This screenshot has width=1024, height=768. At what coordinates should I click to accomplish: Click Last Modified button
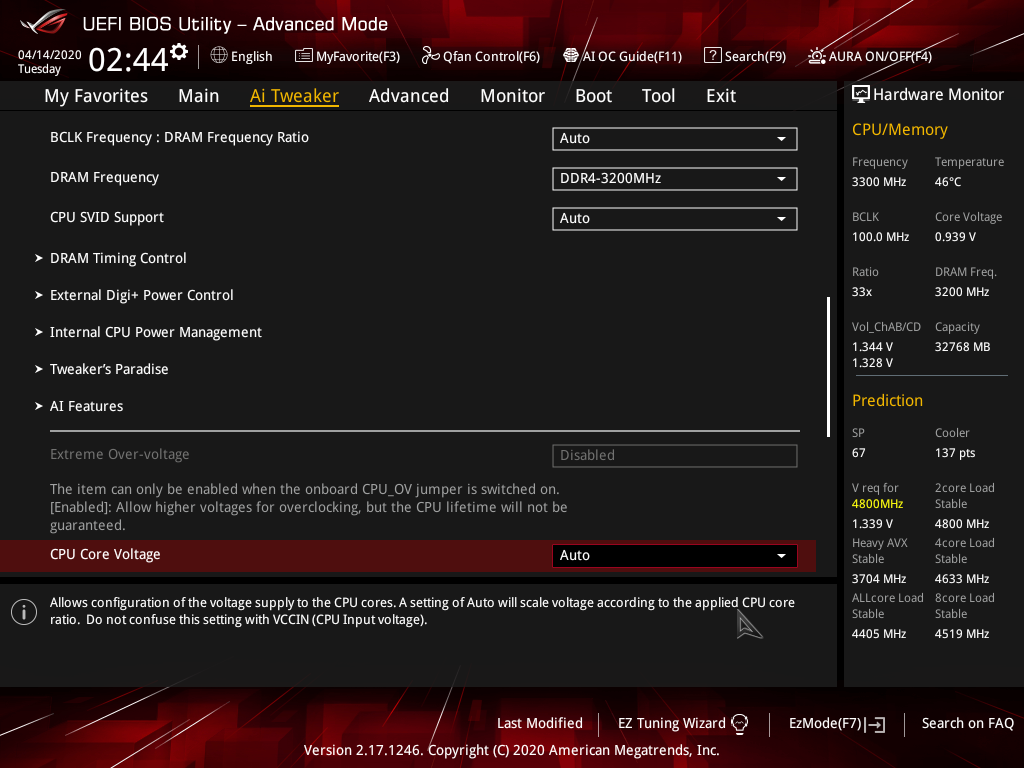click(x=539, y=723)
